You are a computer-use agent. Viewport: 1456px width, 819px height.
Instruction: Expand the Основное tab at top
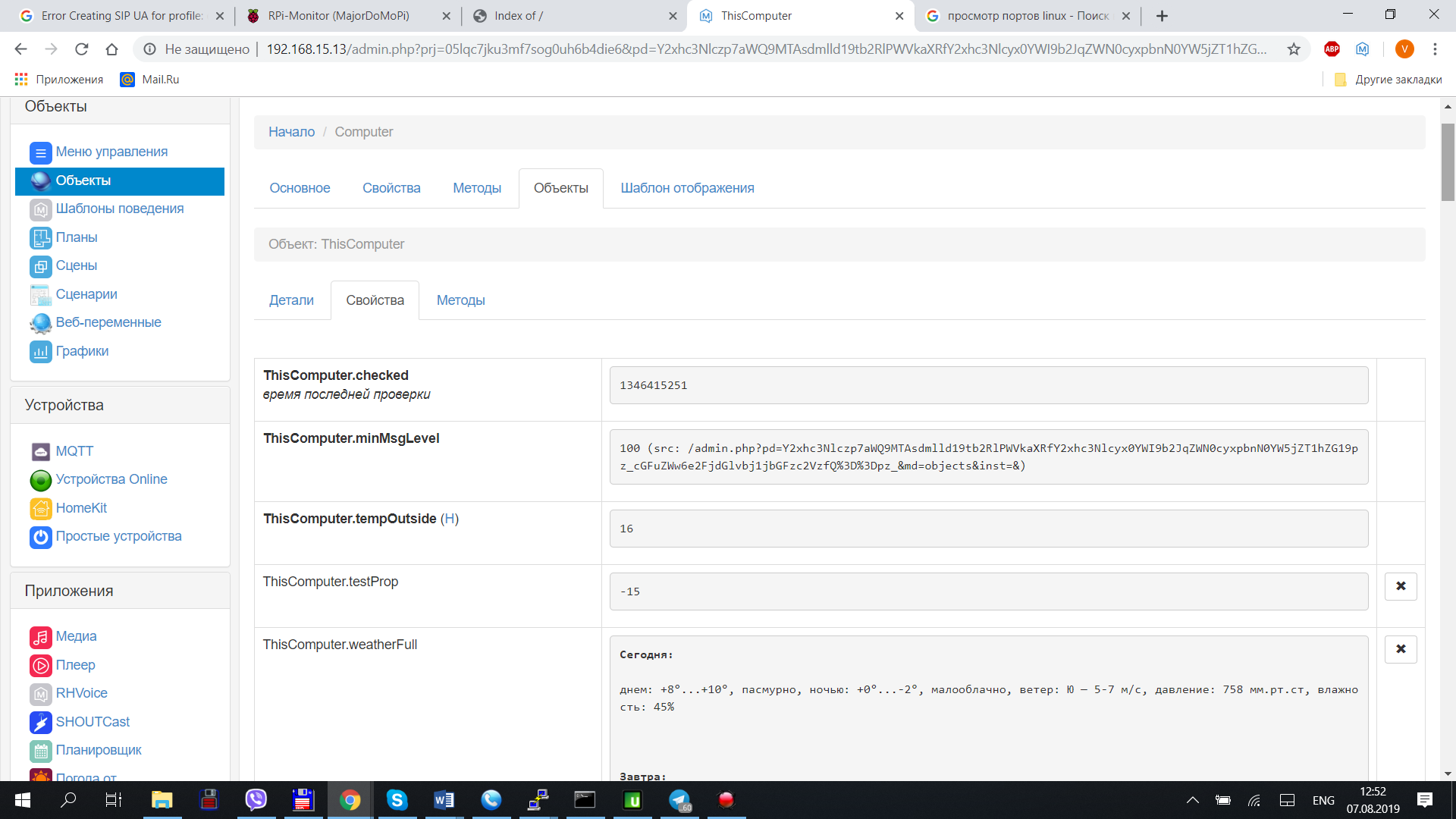pyautogui.click(x=300, y=187)
